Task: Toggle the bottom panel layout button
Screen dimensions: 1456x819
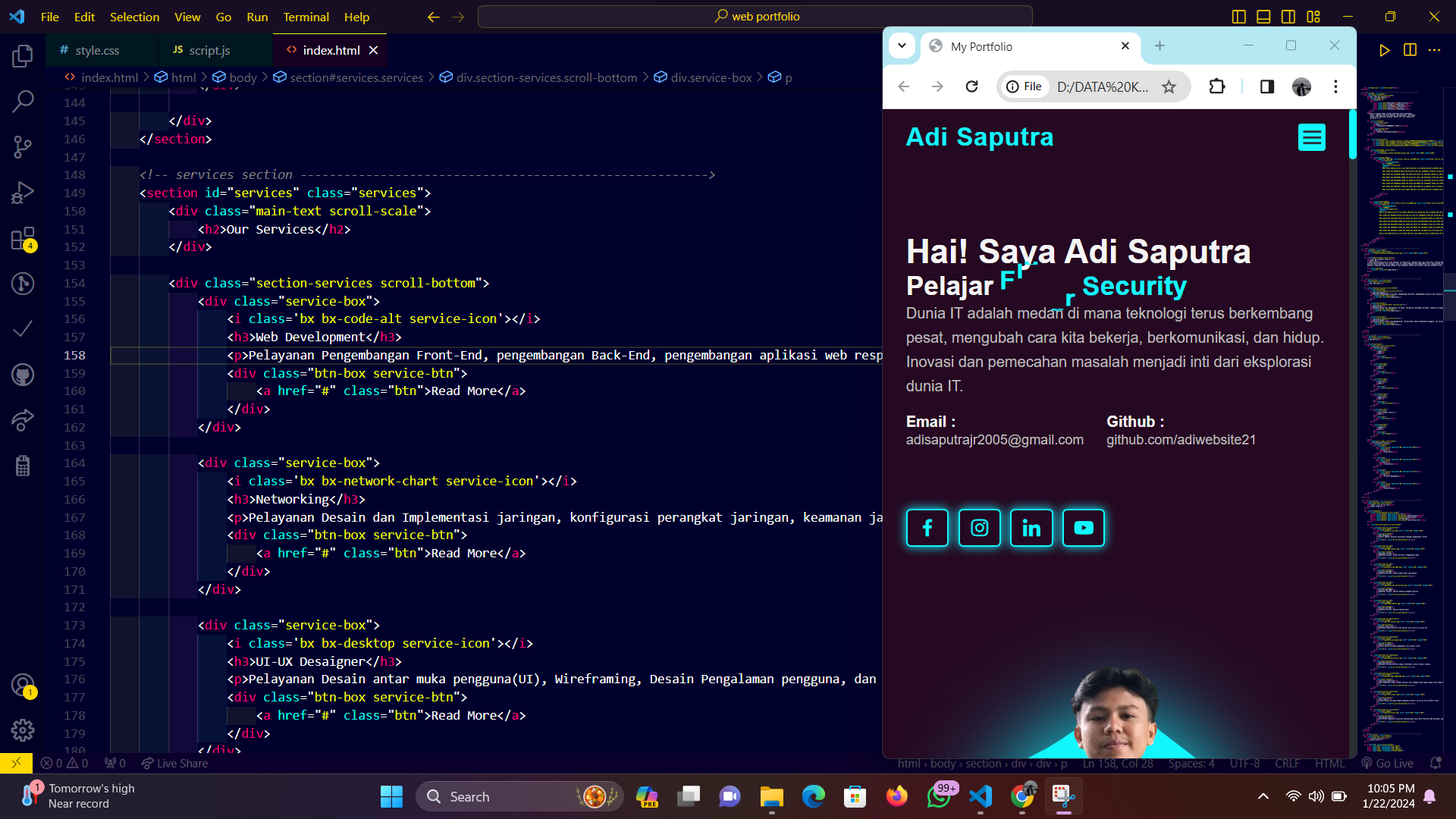Action: tap(1263, 17)
